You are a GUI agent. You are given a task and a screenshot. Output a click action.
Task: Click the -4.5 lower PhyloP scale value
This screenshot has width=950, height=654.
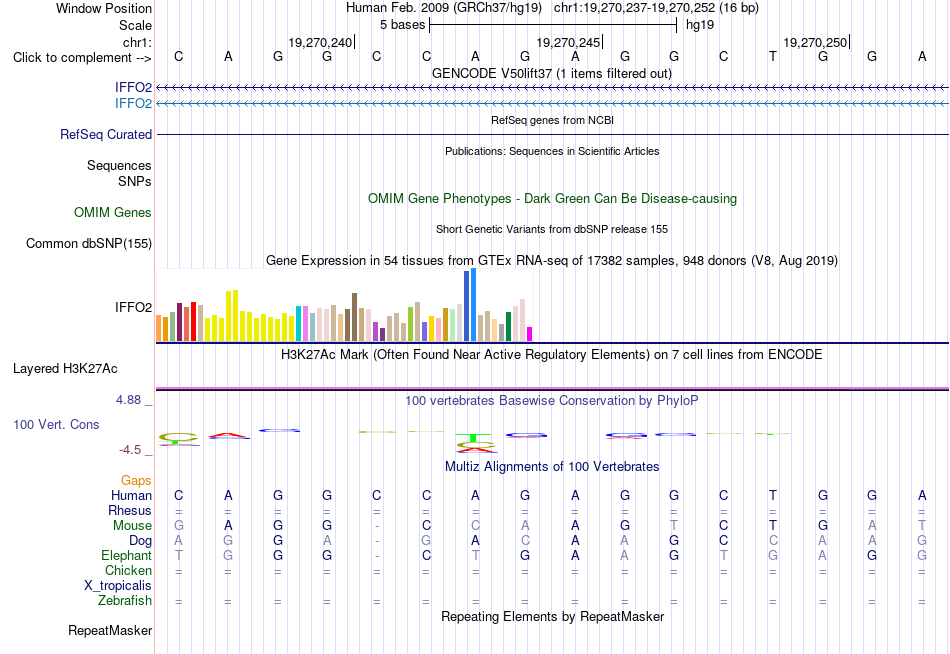pyautogui.click(x=130, y=450)
